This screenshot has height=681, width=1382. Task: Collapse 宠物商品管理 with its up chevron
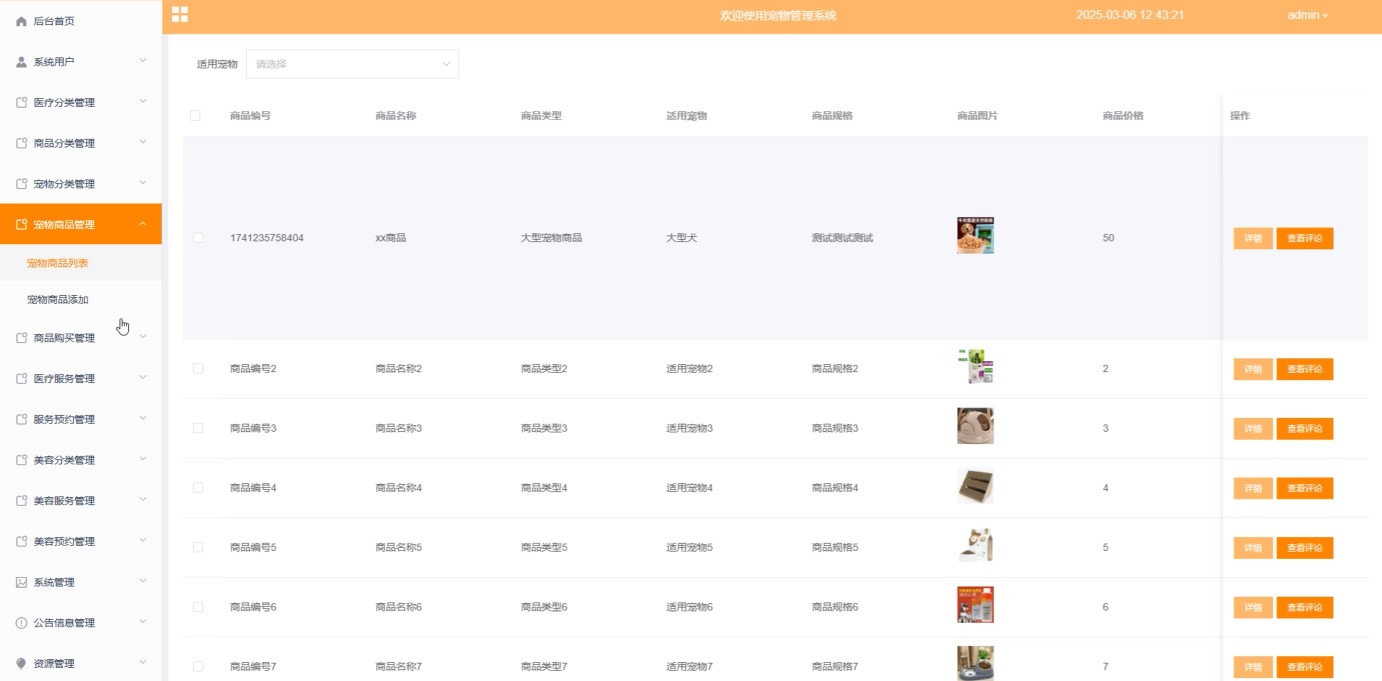142,224
